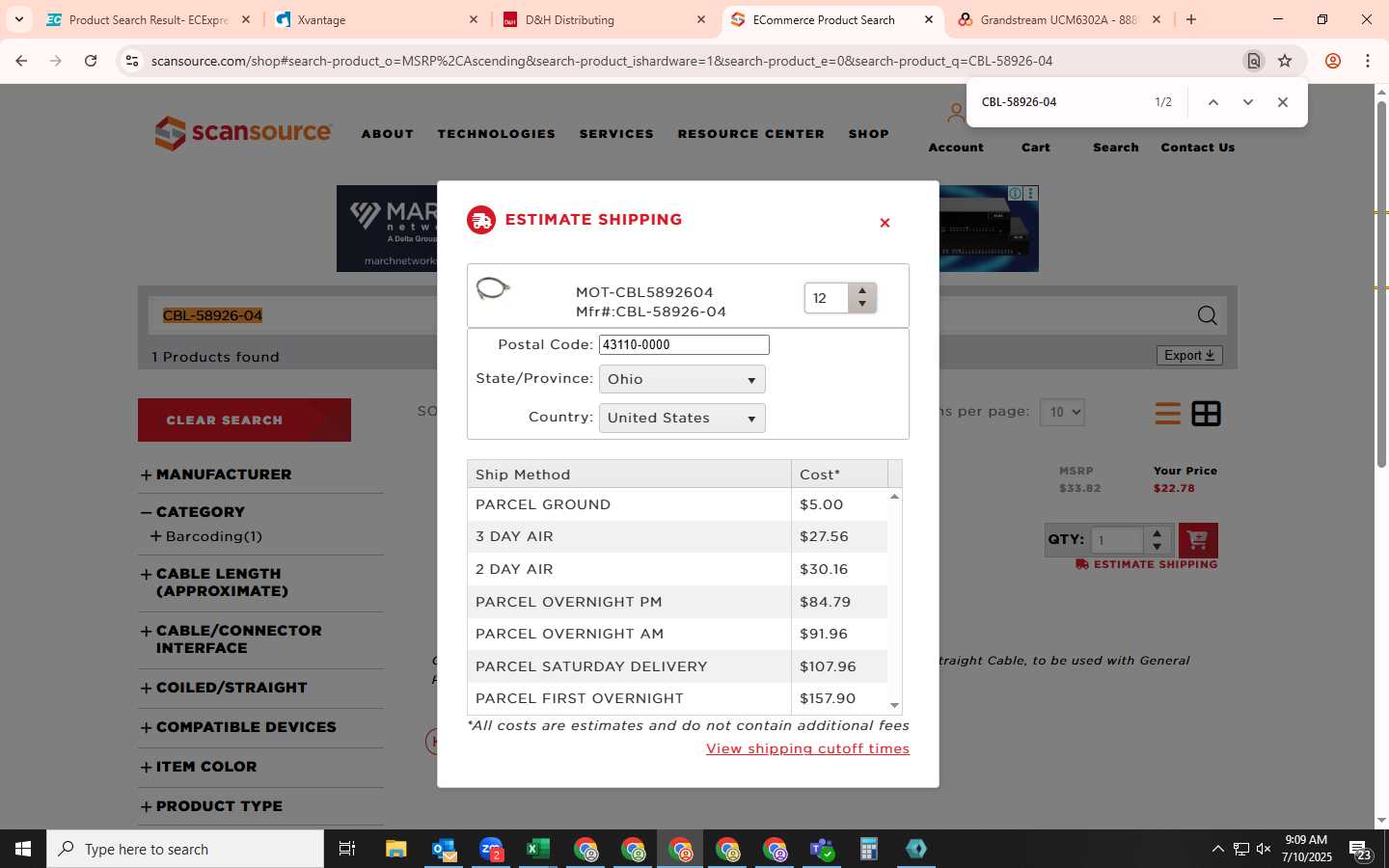Screen dimensions: 1389x868
Task: Open the Cart link
Action: [1036, 148]
